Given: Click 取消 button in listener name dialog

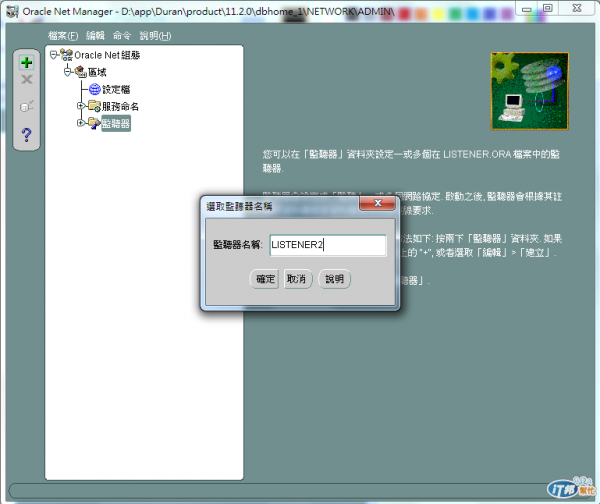Looking at the screenshot, I should point(297,279).
